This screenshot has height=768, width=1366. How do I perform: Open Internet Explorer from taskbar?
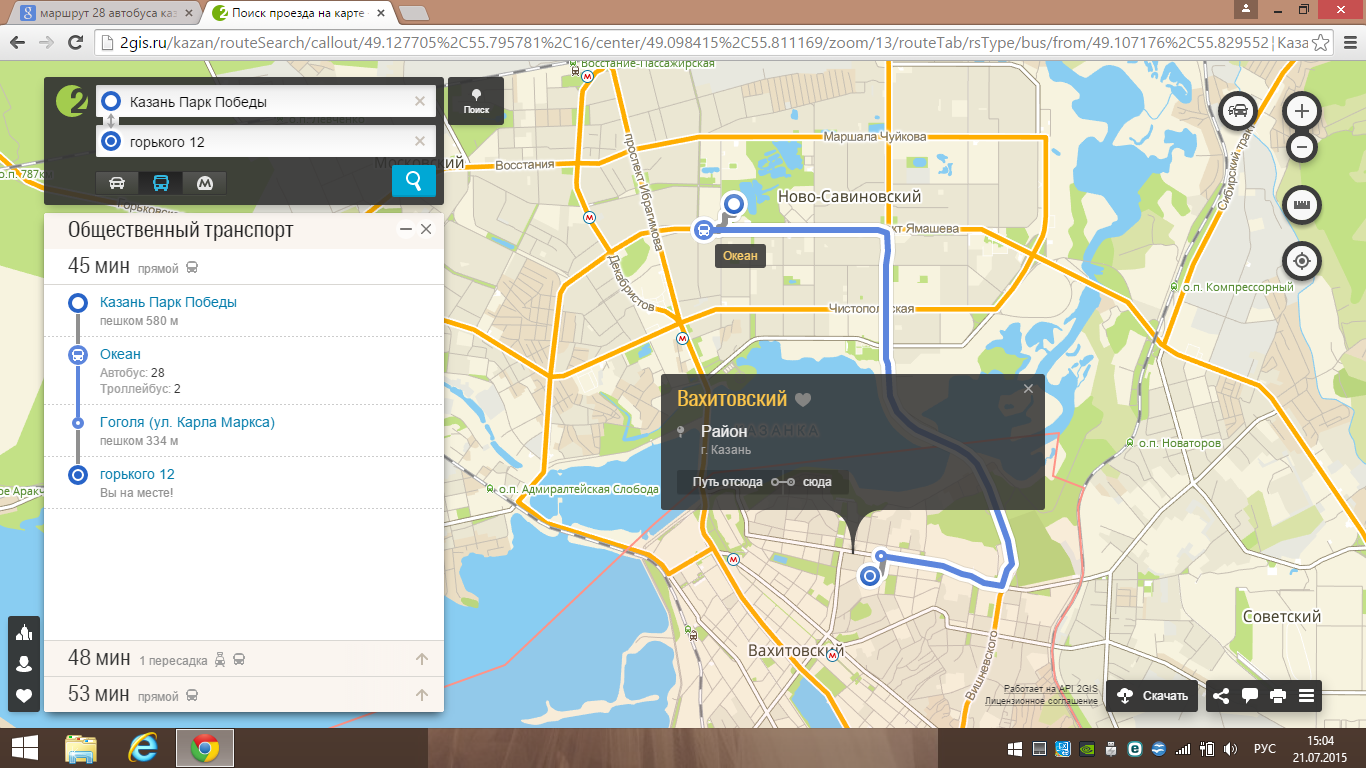[x=145, y=748]
